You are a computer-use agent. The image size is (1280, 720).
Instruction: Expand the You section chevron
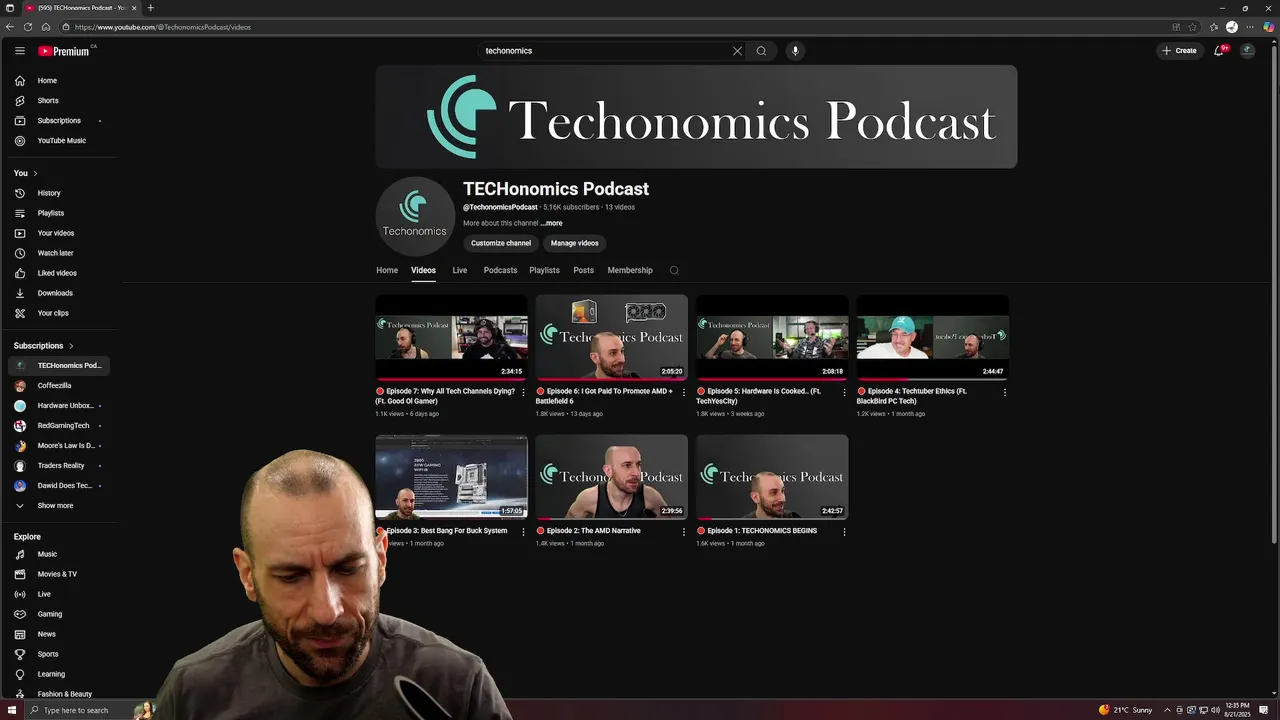(x=35, y=173)
